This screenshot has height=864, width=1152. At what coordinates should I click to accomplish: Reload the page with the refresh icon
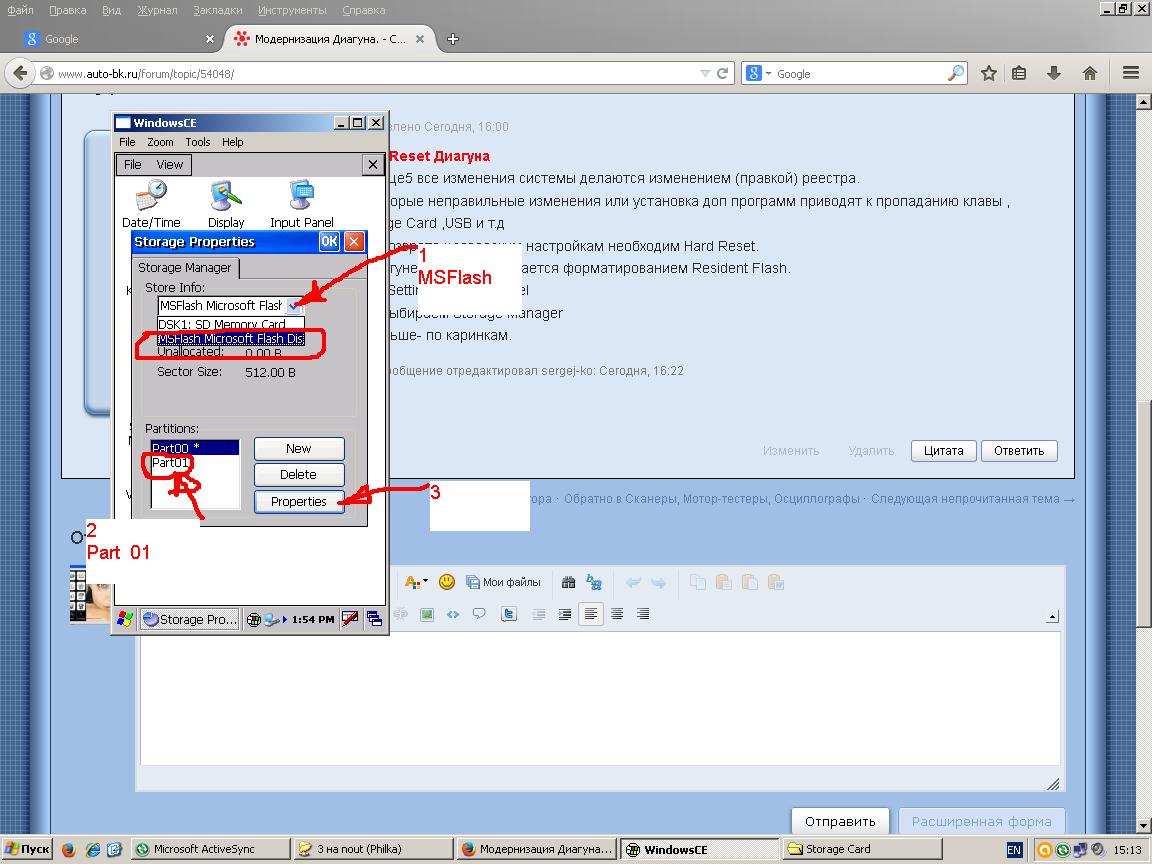point(722,73)
